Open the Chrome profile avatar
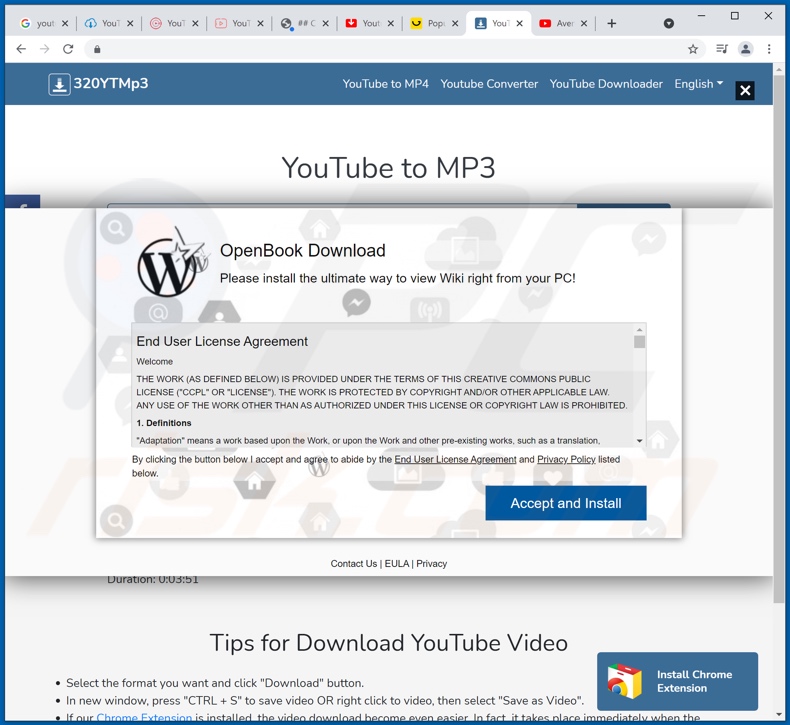This screenshot has height=725, width=790. tap(746, 49)
